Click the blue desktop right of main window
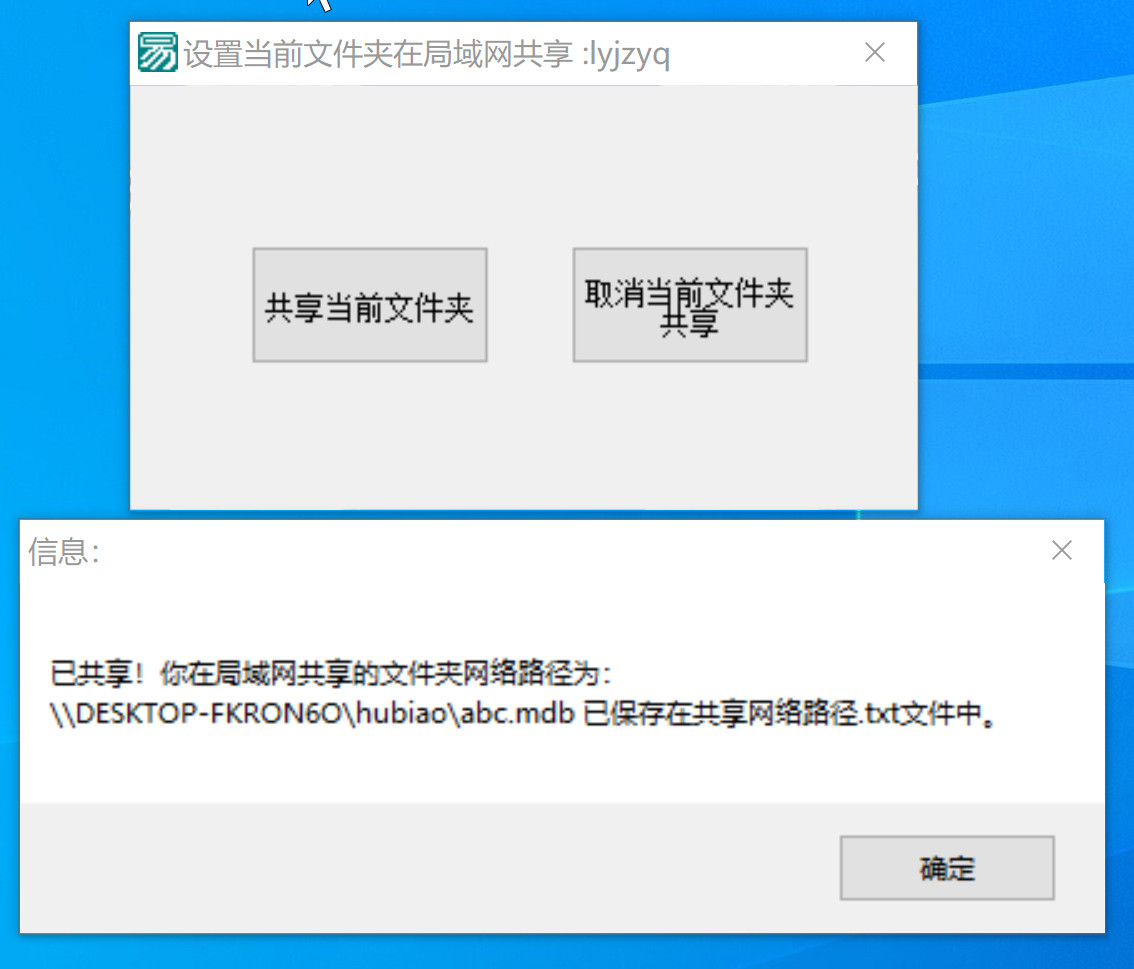The image size is (1134, 969). click(x=1026, y=253)
